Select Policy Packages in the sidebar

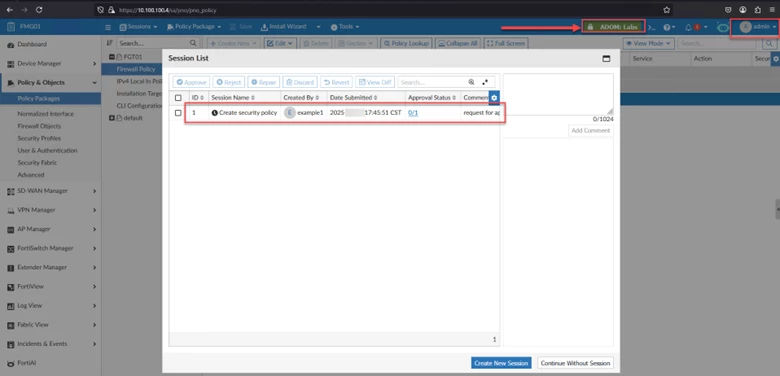[51, 98]
